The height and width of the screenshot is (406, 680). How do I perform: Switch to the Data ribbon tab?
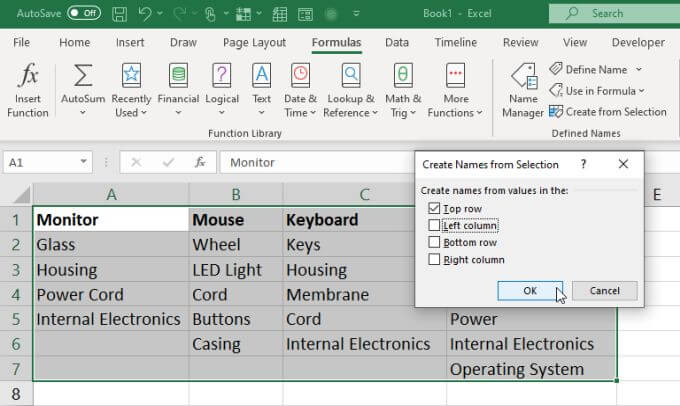[397, 43]
